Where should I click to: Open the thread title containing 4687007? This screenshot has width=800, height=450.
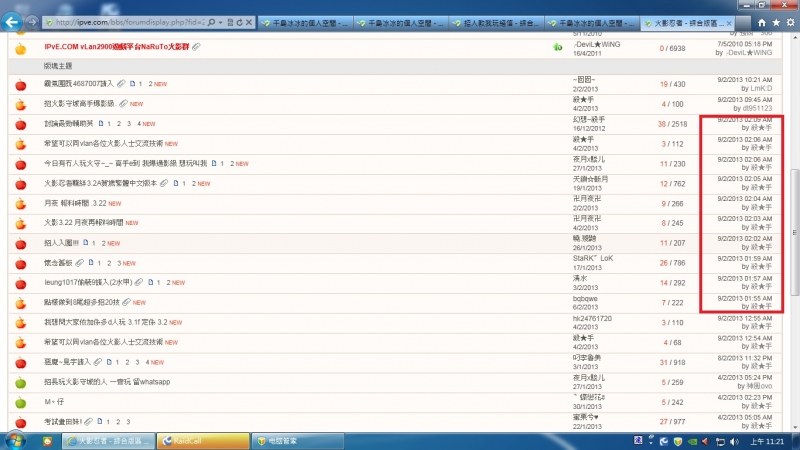(x=79, y=84)
